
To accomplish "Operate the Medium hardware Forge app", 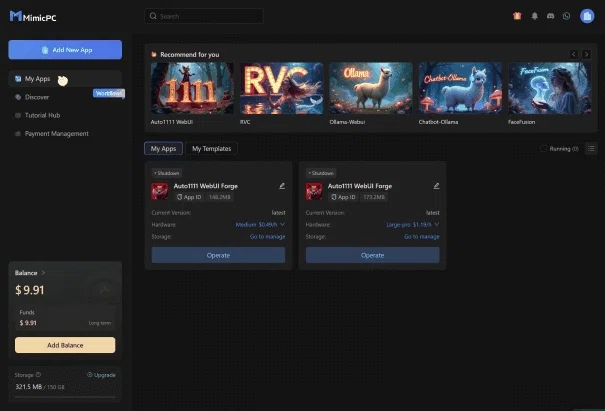I will click(x=218, y=255).
